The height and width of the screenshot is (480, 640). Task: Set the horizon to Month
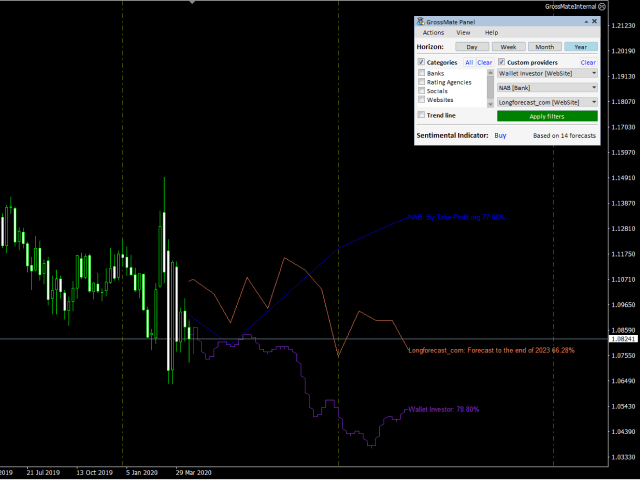(544, 47)
